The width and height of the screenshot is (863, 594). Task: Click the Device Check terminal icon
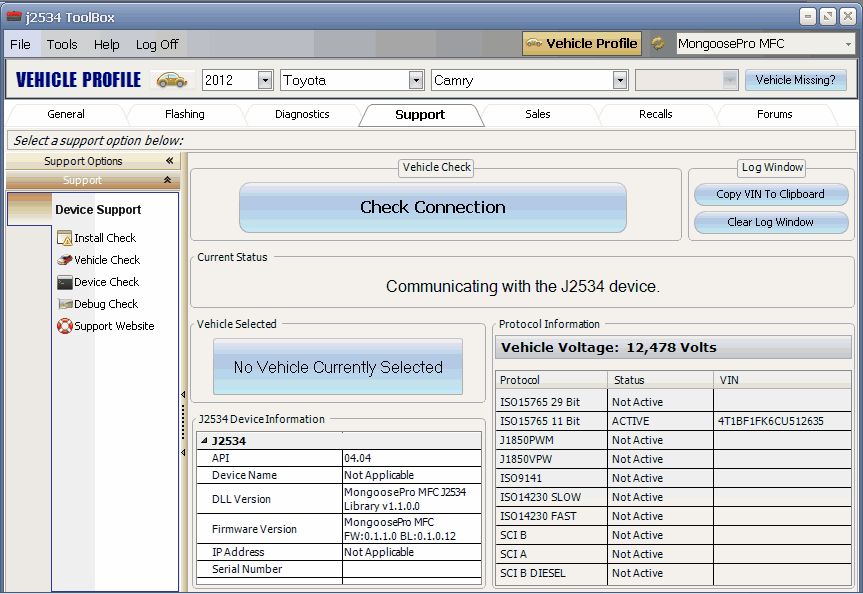pyautogui.click(x=64, y=282)
